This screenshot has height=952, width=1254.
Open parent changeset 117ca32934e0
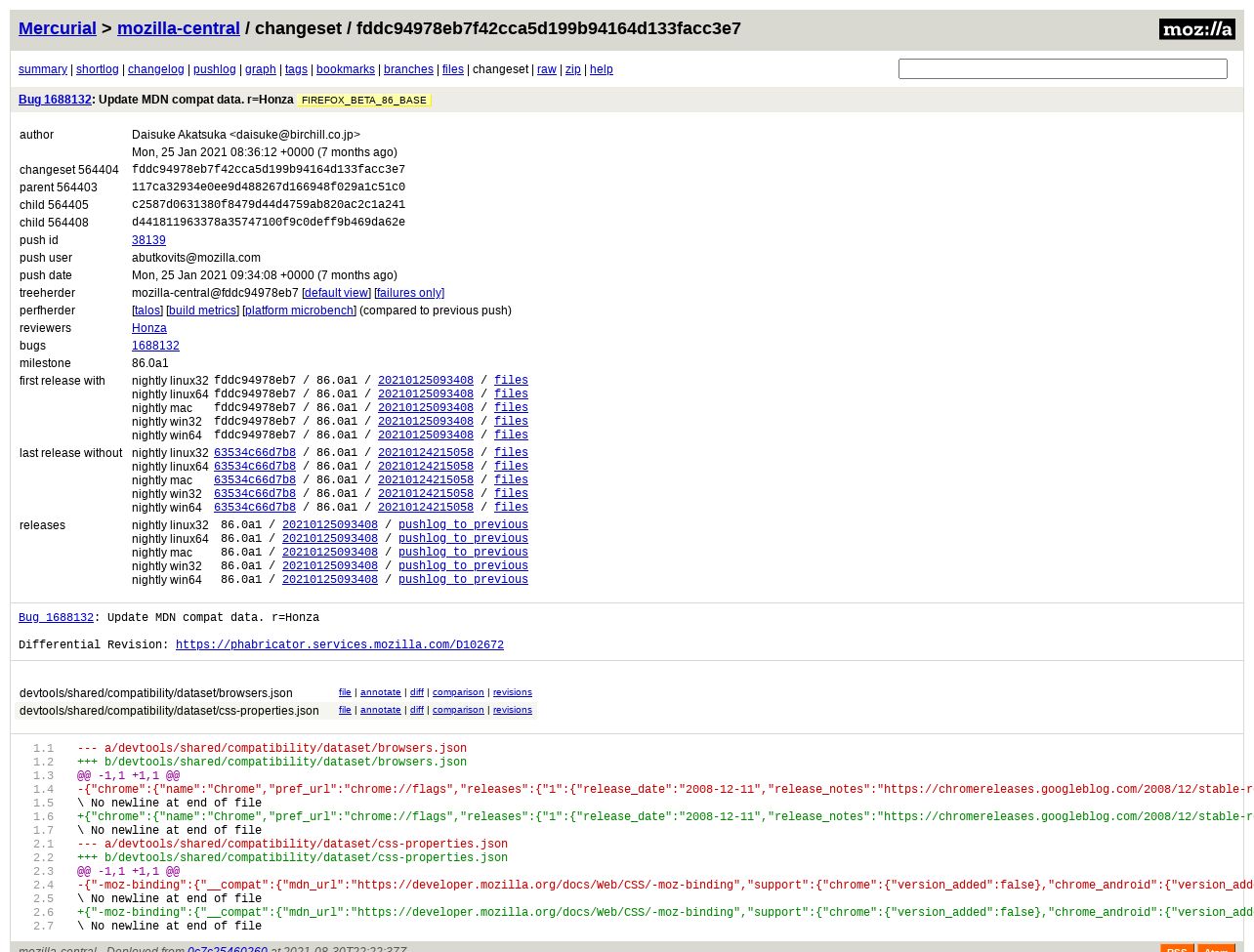click(269, 187)
